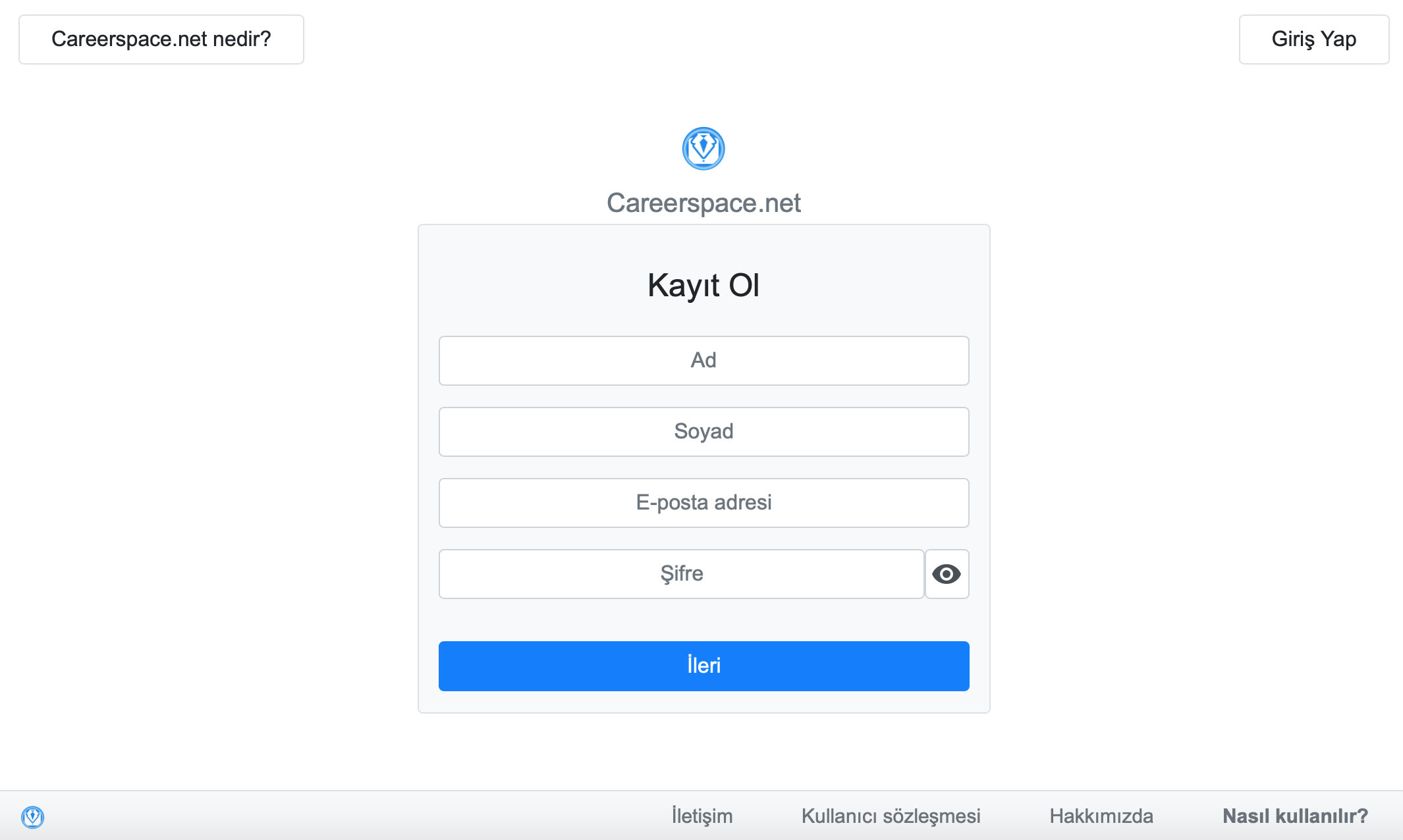This screenshot has height=840, width=1403.
Task: Click the placeholder text "Soyad"
Action: click(x=703, y=431)
